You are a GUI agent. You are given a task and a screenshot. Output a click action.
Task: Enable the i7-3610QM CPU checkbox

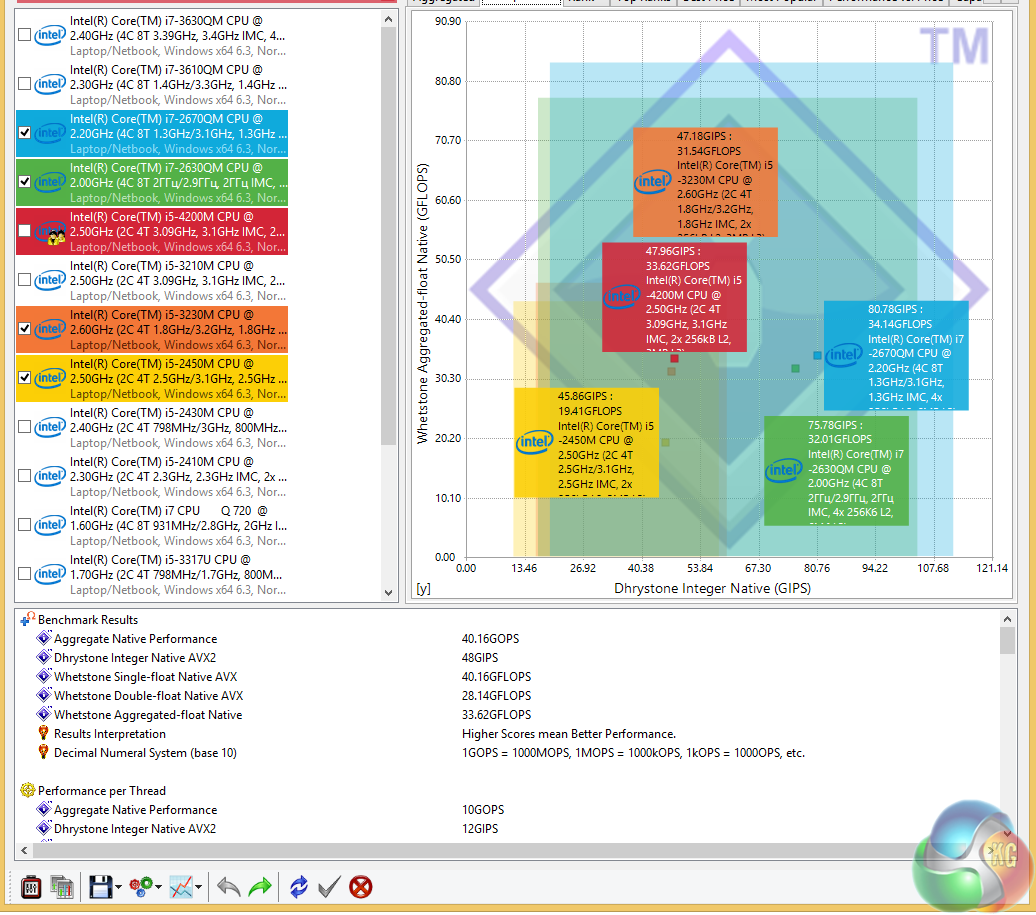(x=24, y=84)
